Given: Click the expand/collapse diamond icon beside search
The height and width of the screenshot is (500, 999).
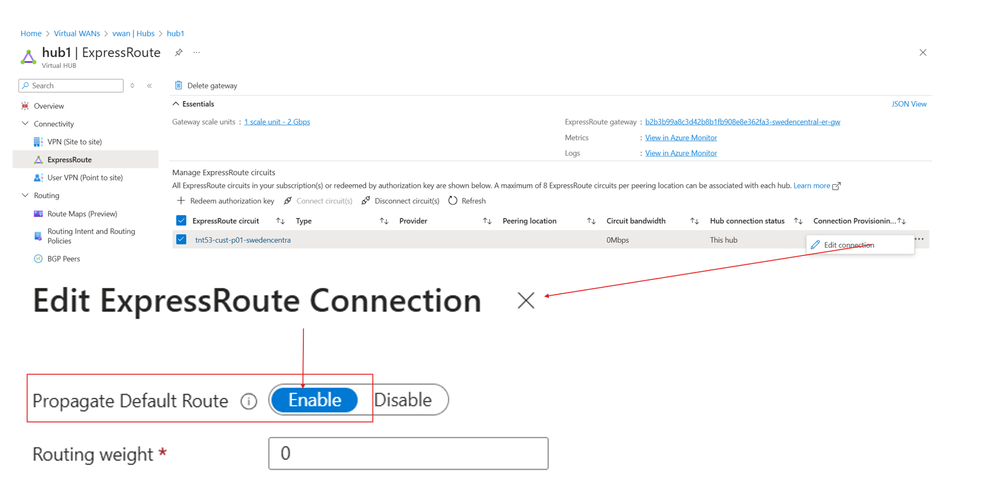Looking at the screenshot, I should click(133, 85).
